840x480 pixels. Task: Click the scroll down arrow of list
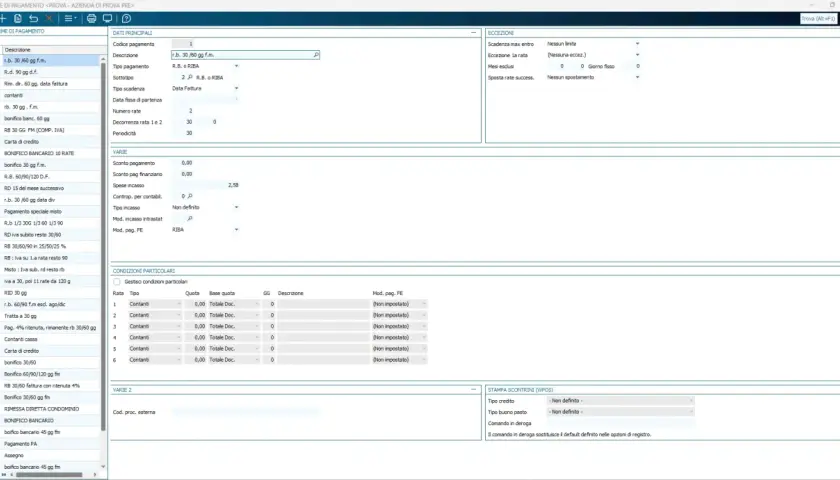(103, 467)
